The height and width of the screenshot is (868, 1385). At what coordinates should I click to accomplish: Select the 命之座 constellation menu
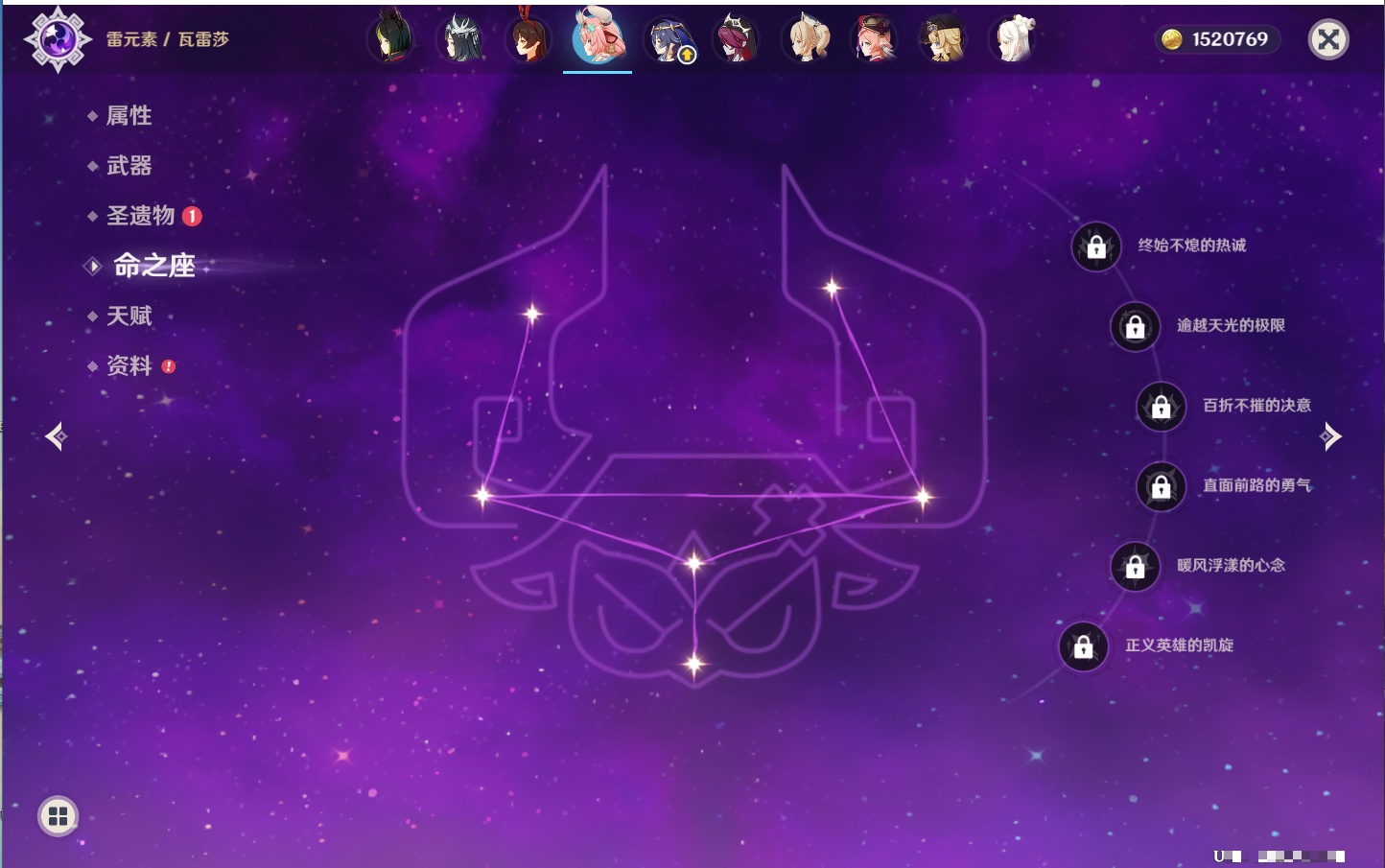(x=154, y=266)
